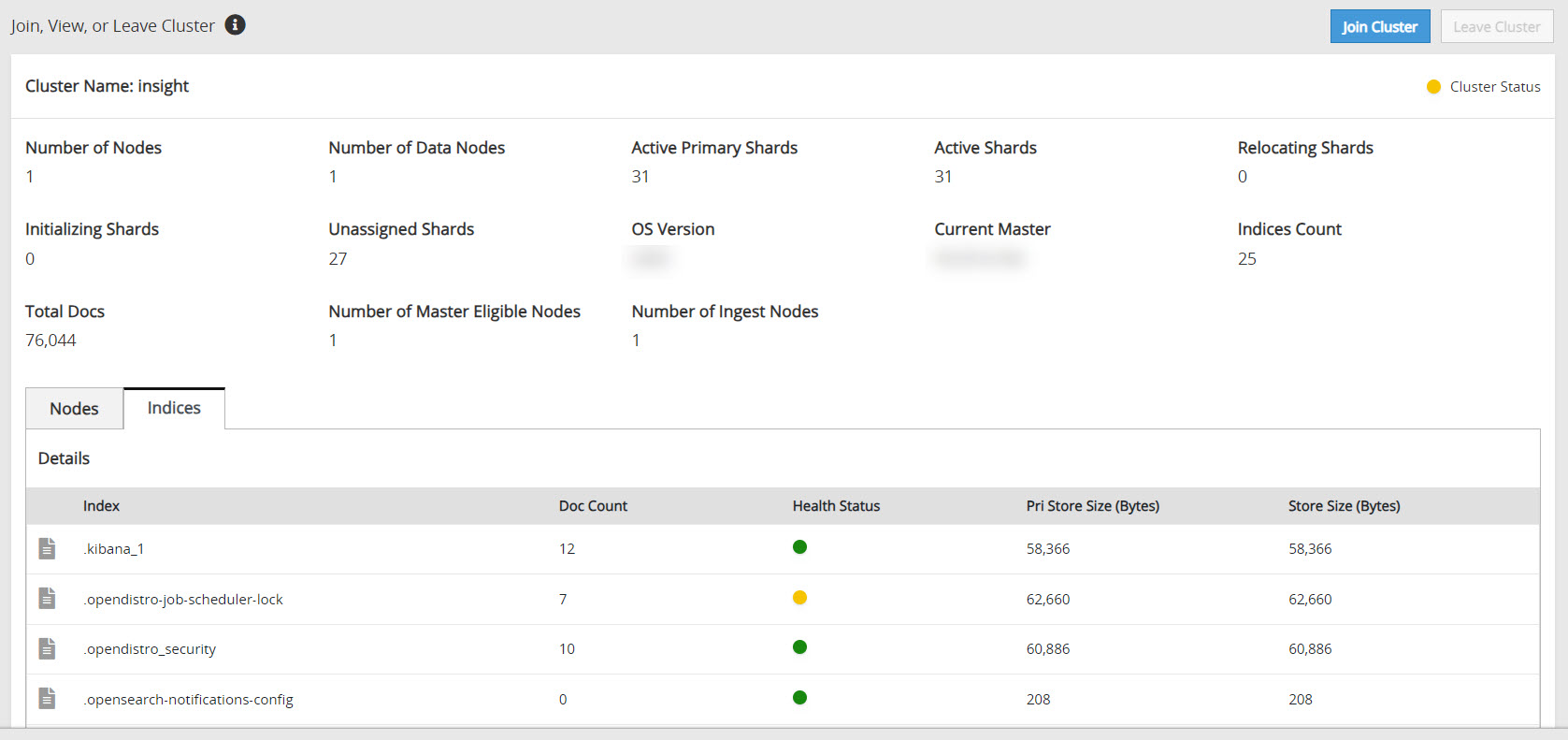Open the .kibana_1 index name

click(114, 549)
